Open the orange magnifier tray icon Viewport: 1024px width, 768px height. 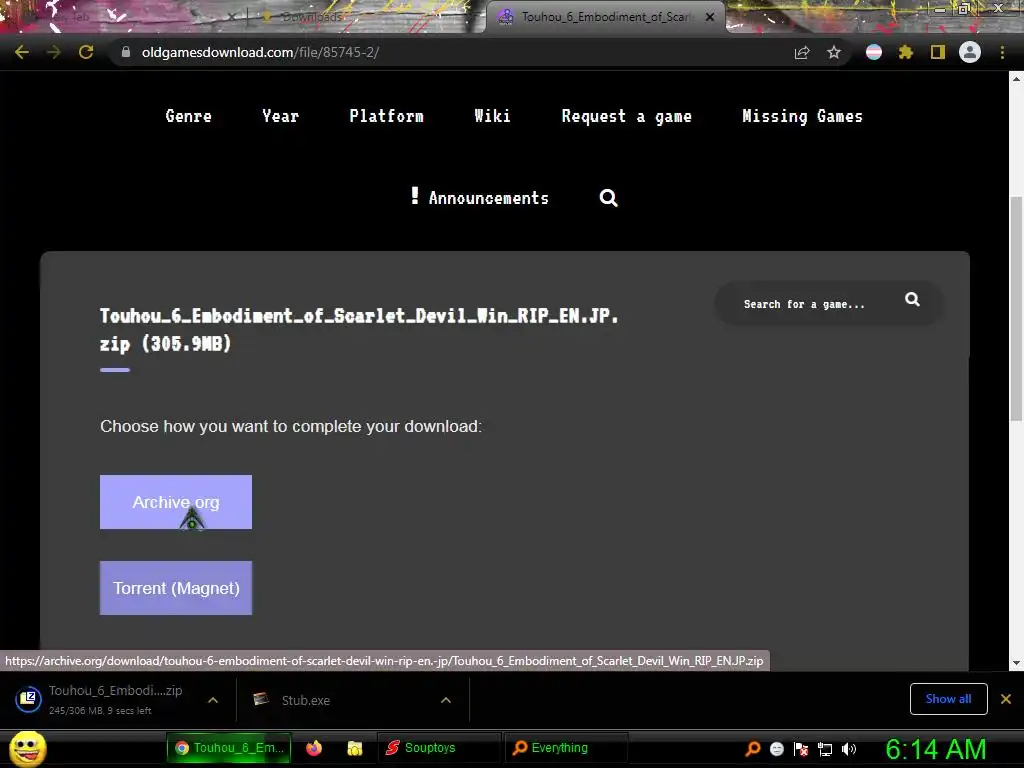(x=753, y=748)
